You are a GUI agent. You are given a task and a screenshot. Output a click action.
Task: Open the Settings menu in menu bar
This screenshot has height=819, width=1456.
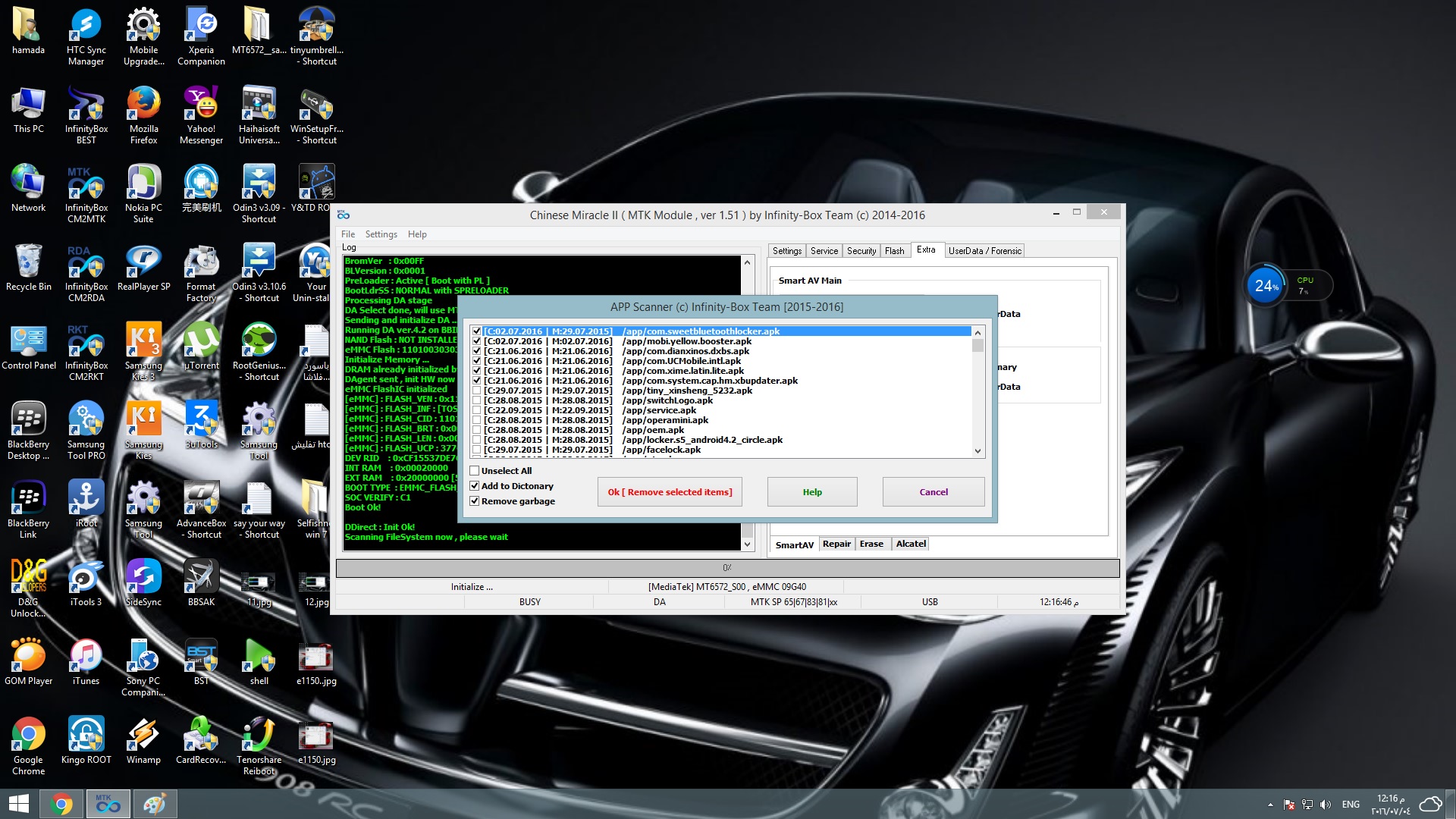(x=381, y=234)
